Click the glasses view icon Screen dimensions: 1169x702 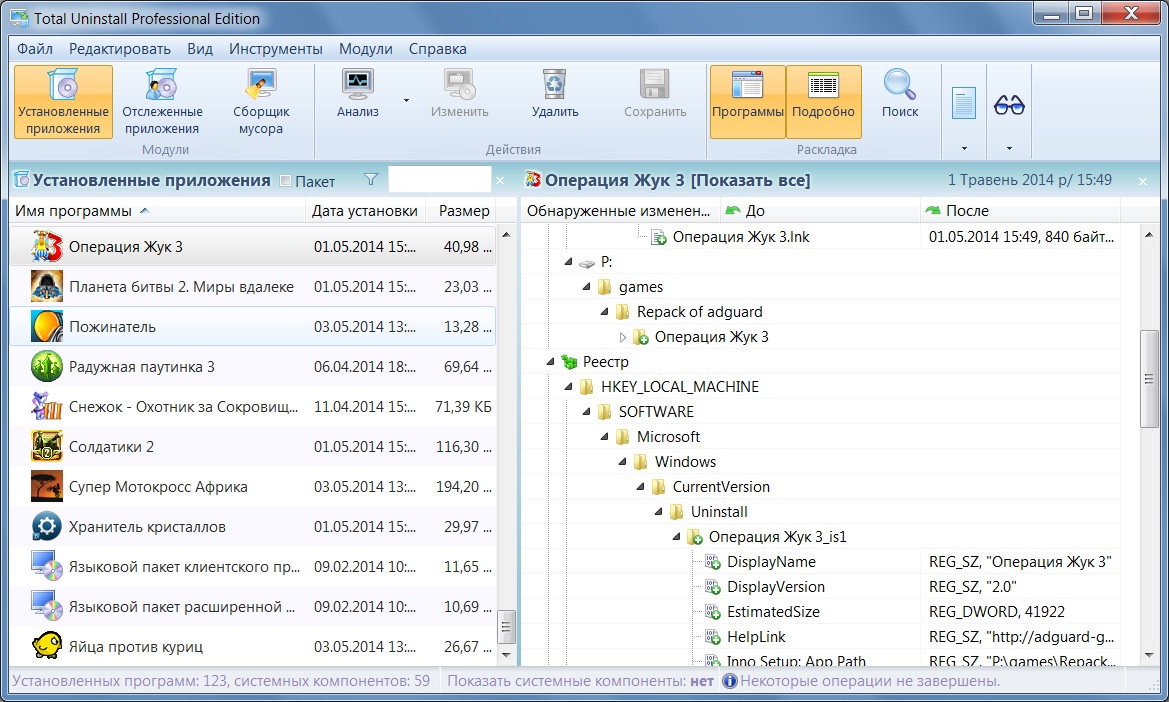pos(1009,105)
